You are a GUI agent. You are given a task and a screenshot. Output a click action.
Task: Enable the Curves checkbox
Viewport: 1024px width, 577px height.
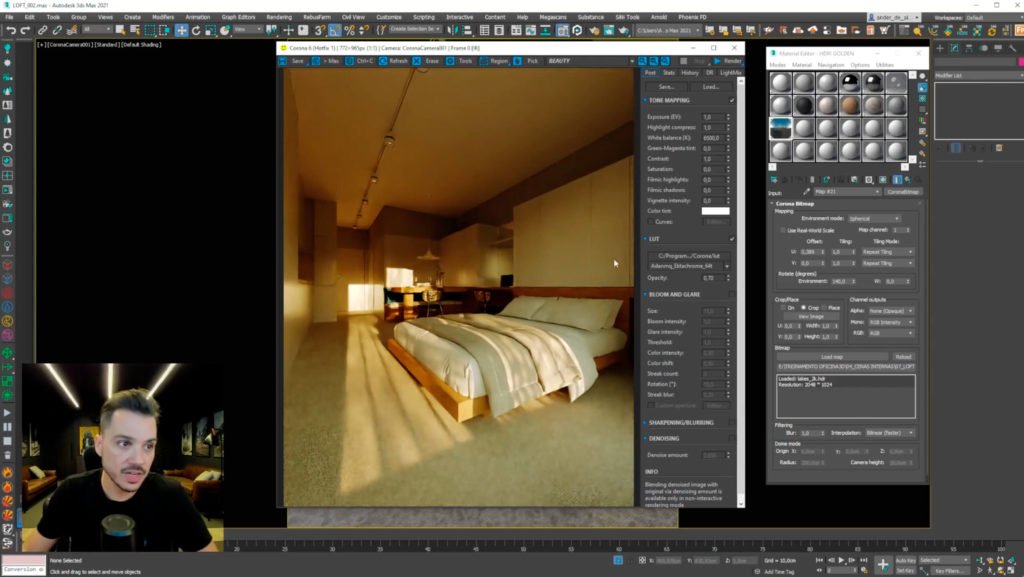click(650, 221)
